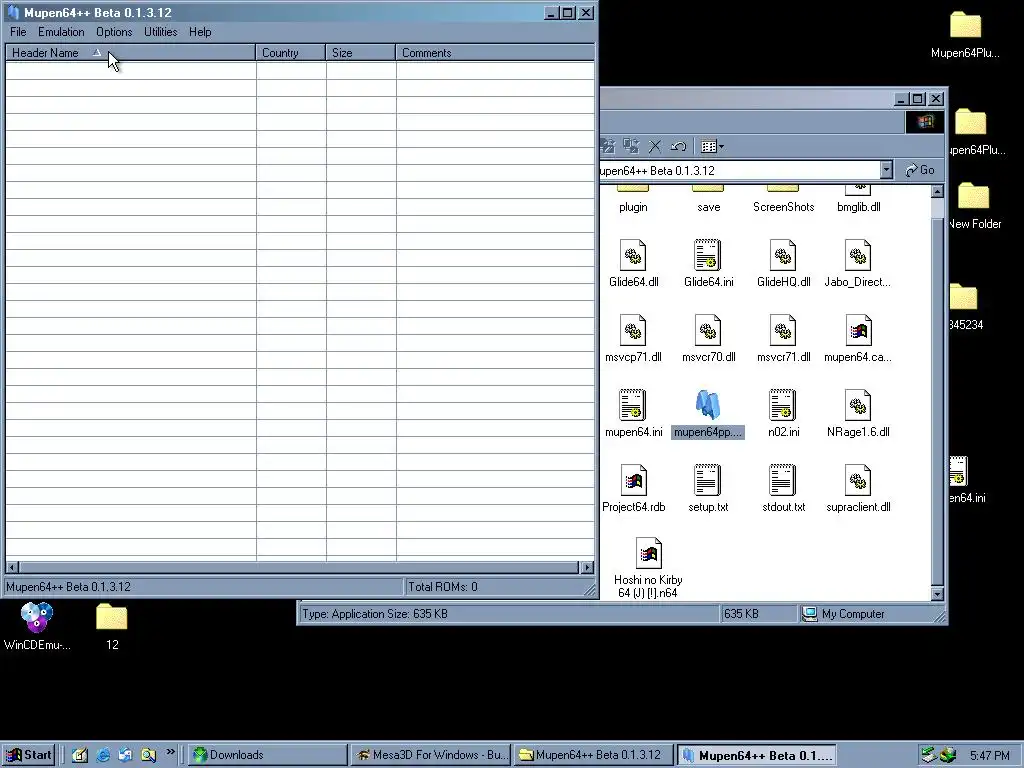This screenshot has width=1024, height=768.
Task: Open the Emulation menu
Action: pyautogui.click(x=61, y=32)
